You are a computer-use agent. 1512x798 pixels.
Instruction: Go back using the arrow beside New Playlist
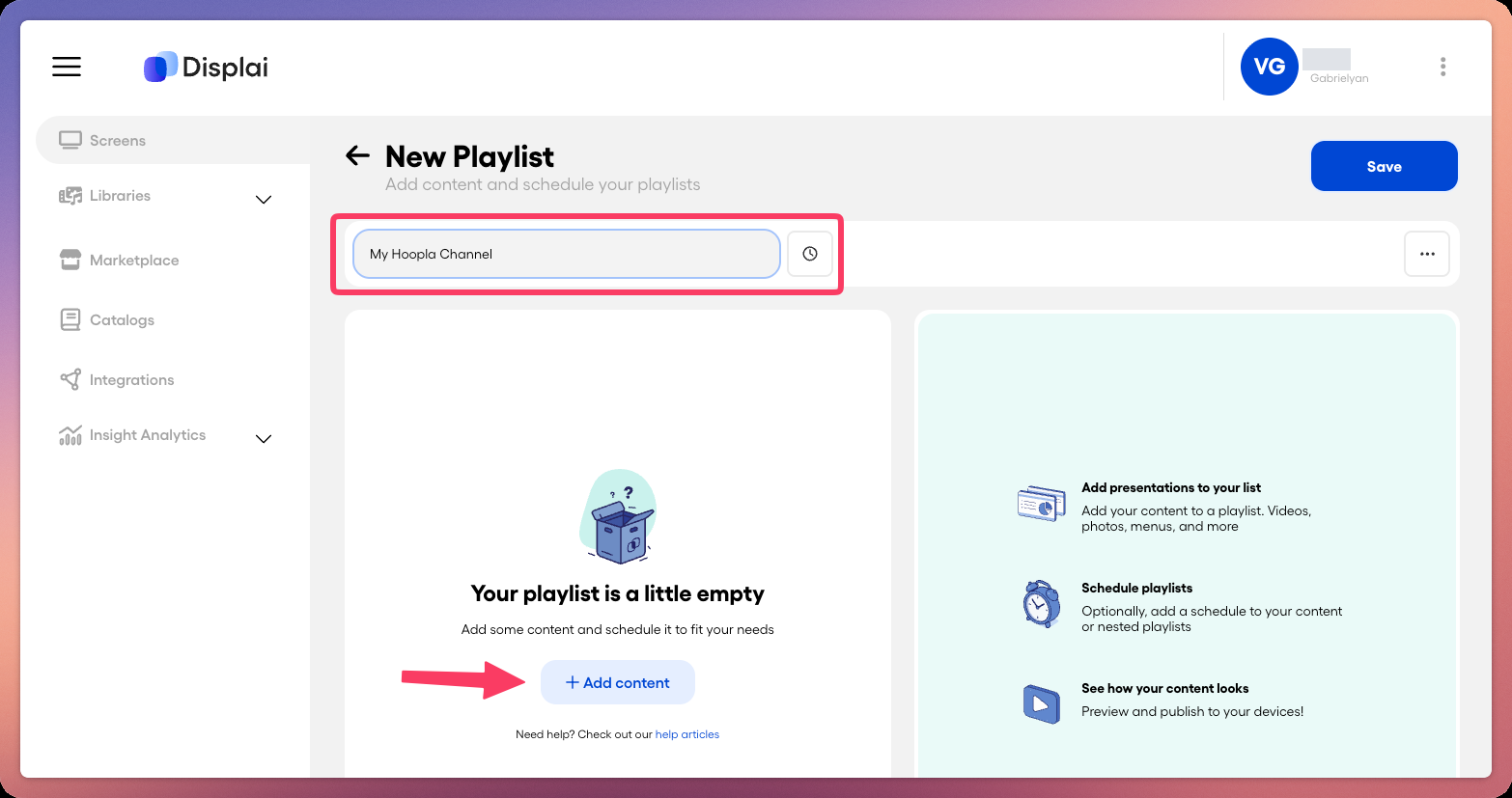tap(357, 155)
